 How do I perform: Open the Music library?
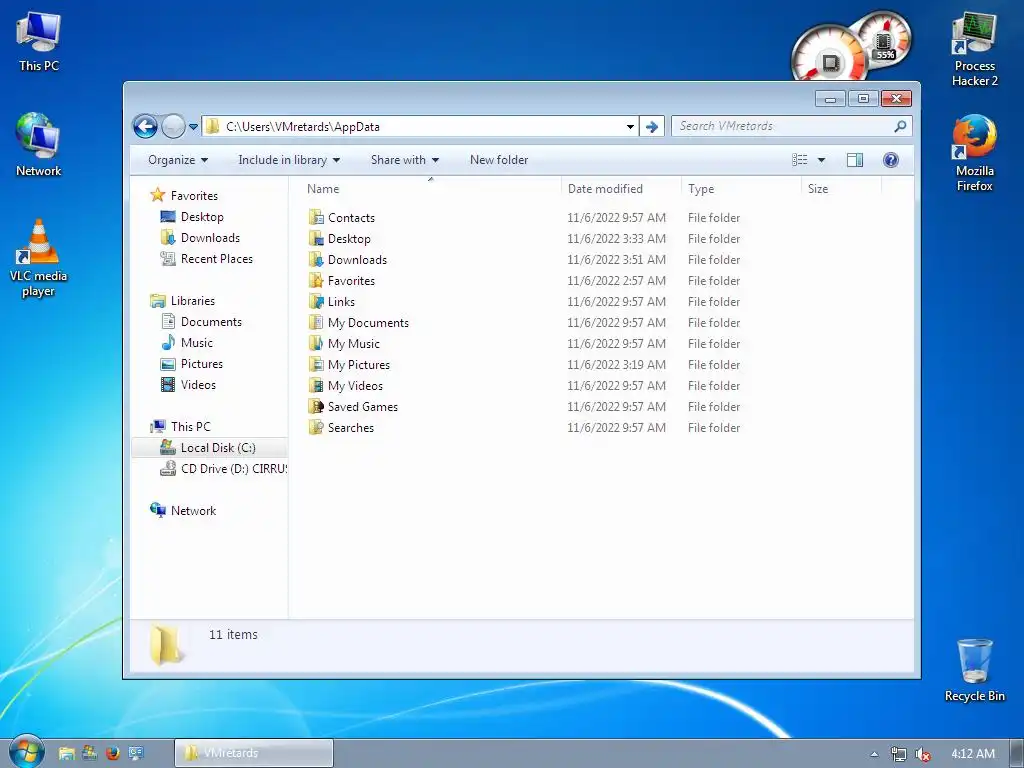[187, 342]
